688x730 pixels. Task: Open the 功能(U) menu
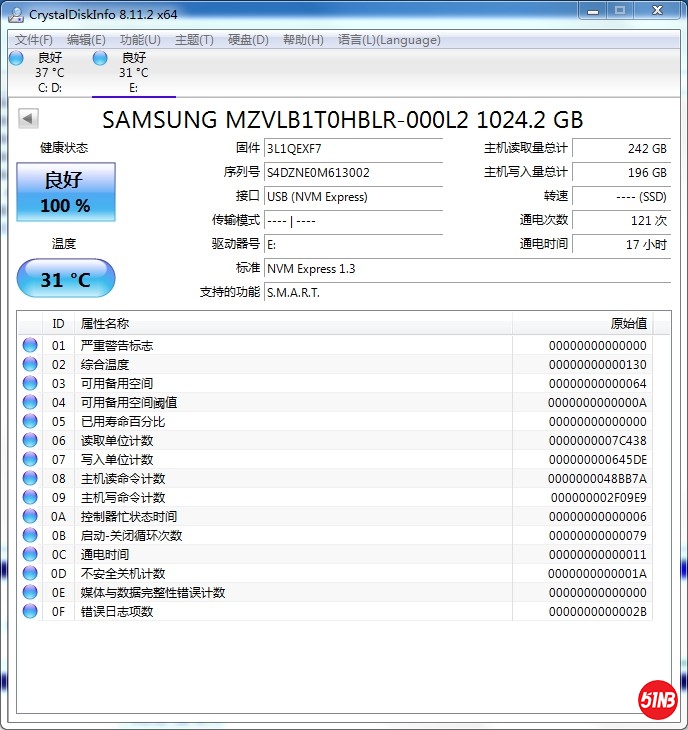140,40
